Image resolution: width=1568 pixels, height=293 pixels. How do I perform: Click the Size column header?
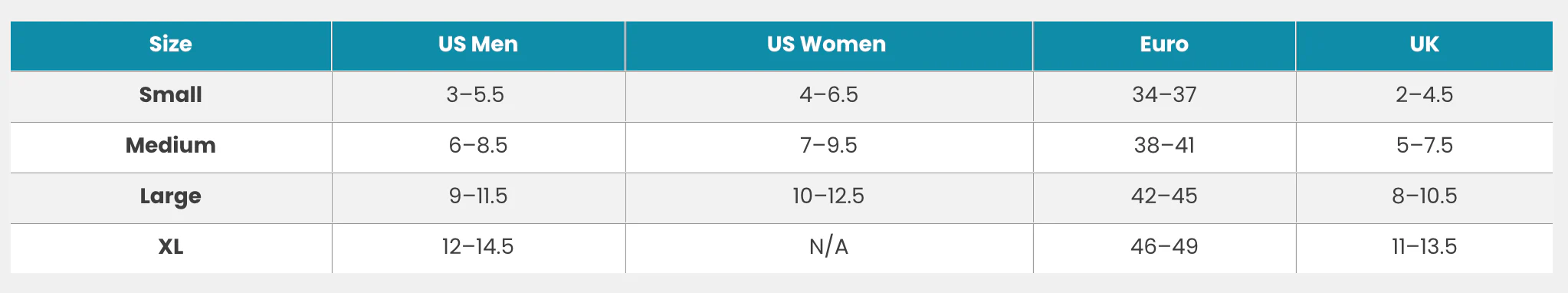point(171,44)
